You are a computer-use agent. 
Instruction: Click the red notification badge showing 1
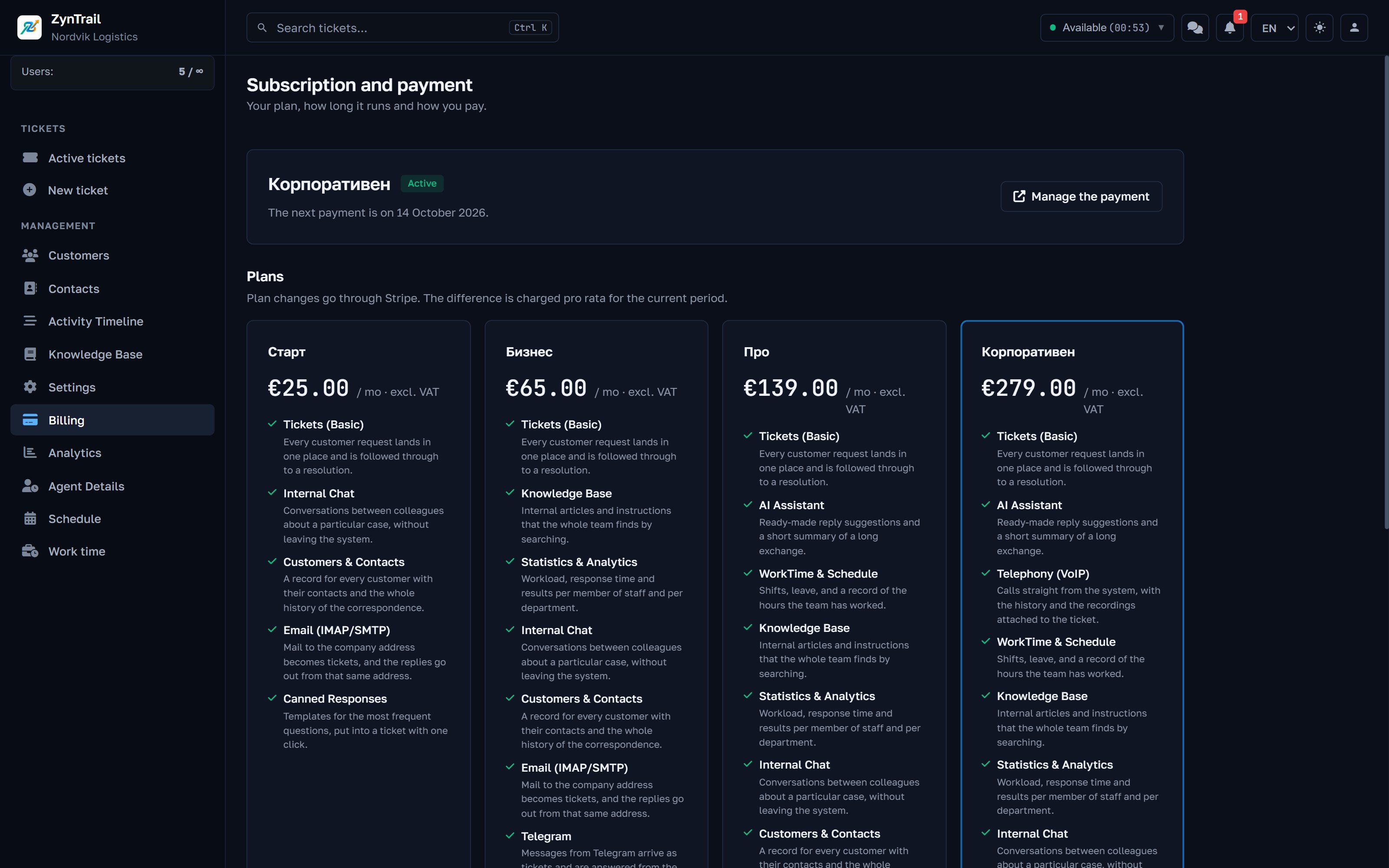tap(1240, 16)
